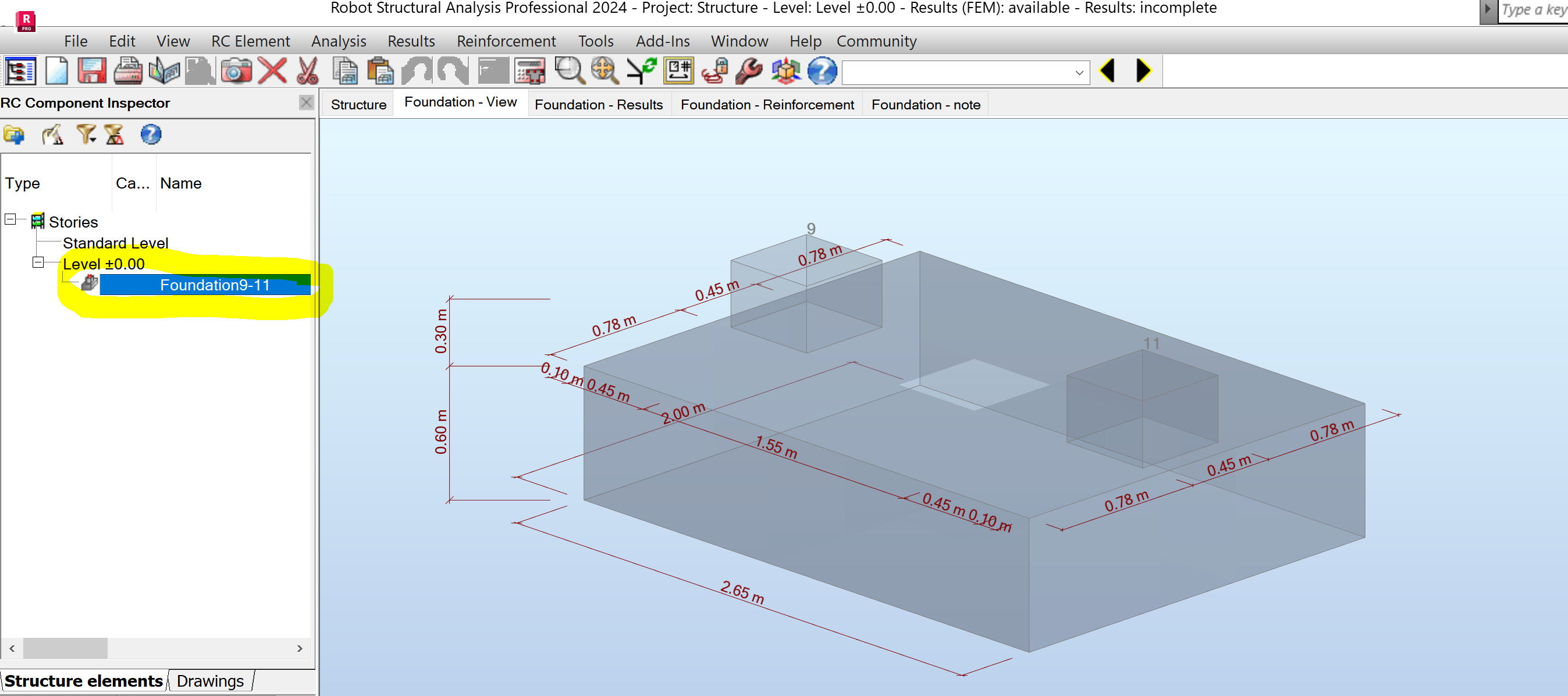The image size is (1568, 696).
Task: Open the View Manager cube icon
Action: pos(786,70)
